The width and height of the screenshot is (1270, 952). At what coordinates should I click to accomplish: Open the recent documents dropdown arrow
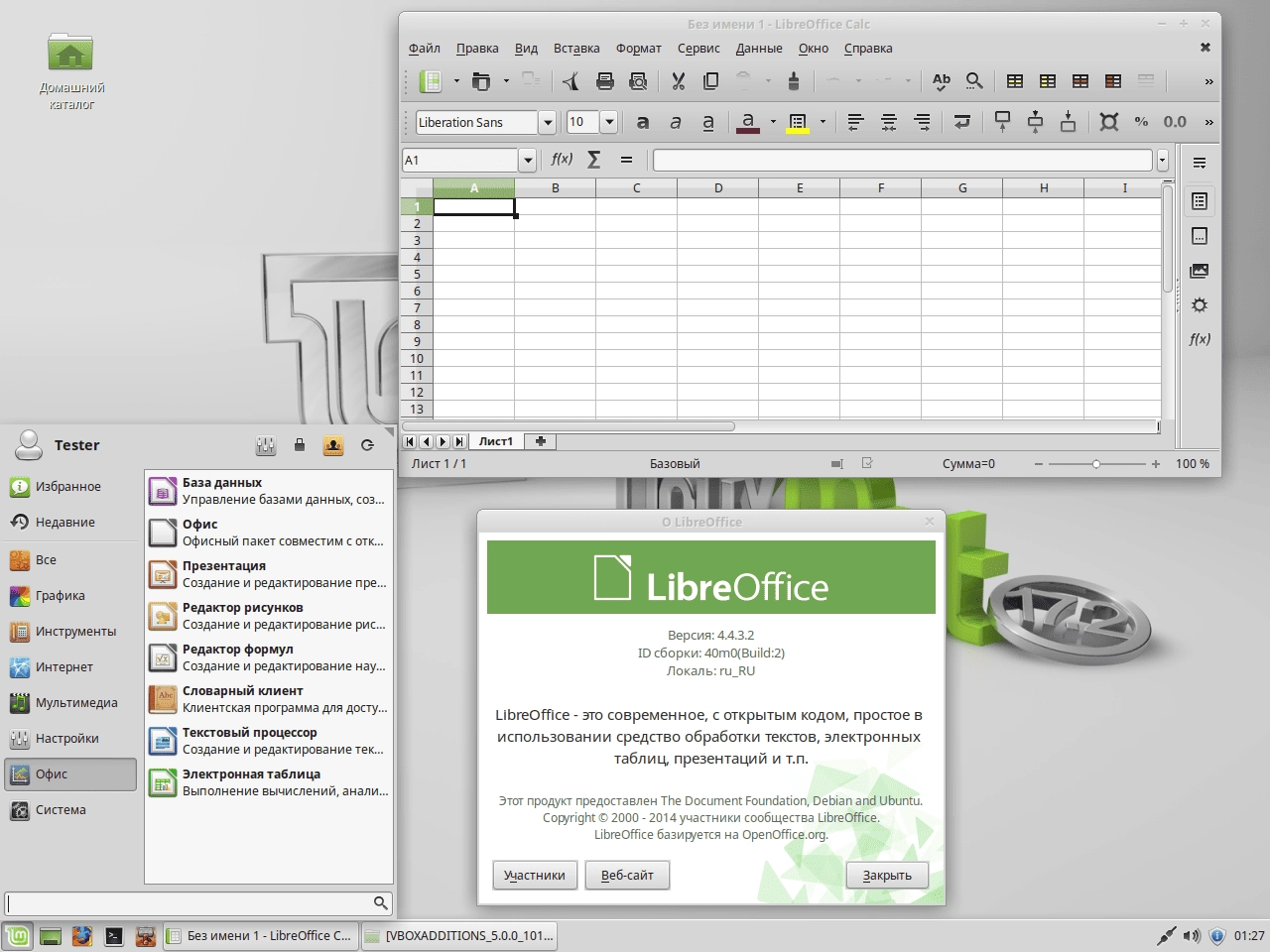[506, 81]
